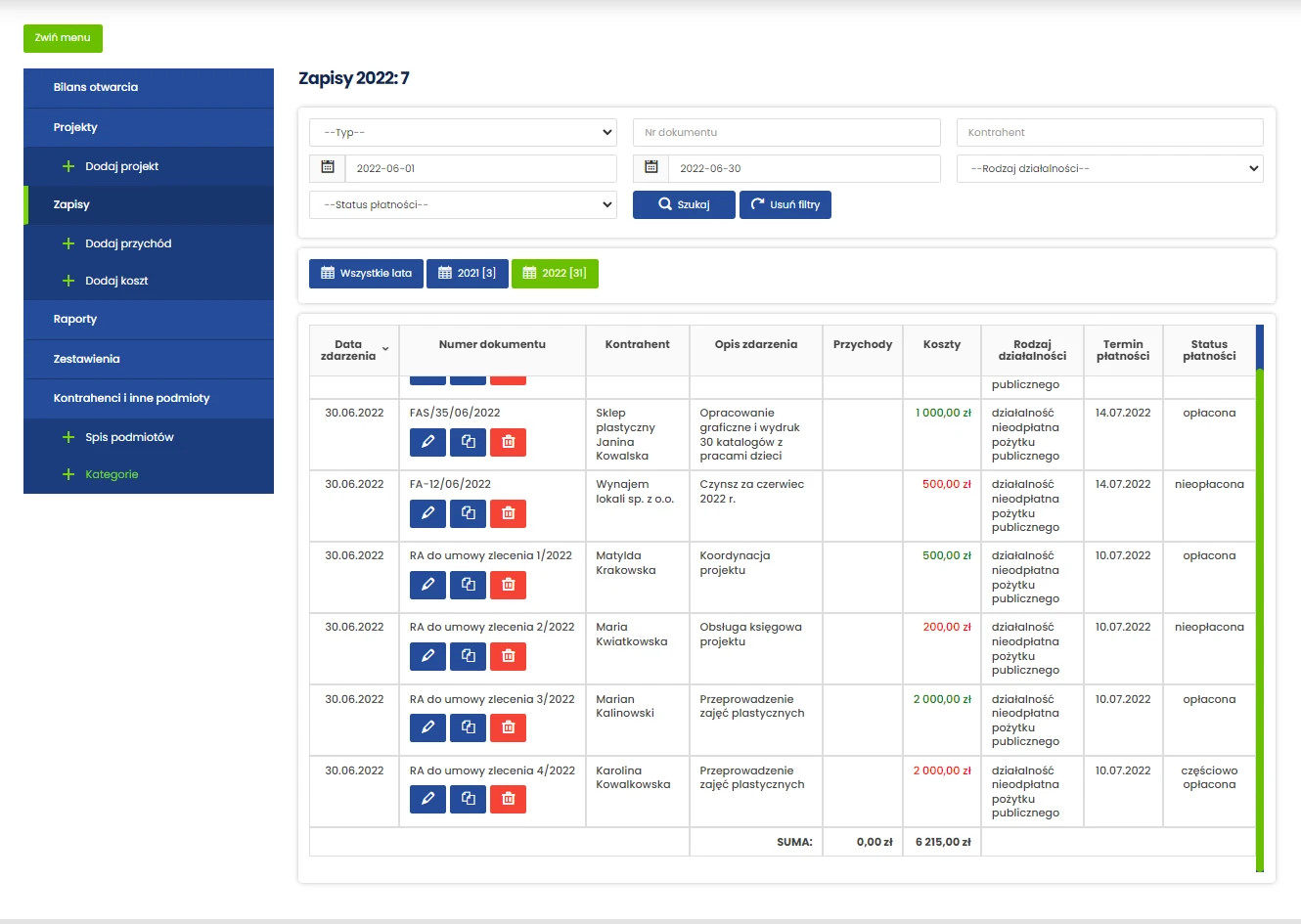This screenshot has height=924, width=1301.
Task: Click the Status płatności column header
Action: (1209, 350)
